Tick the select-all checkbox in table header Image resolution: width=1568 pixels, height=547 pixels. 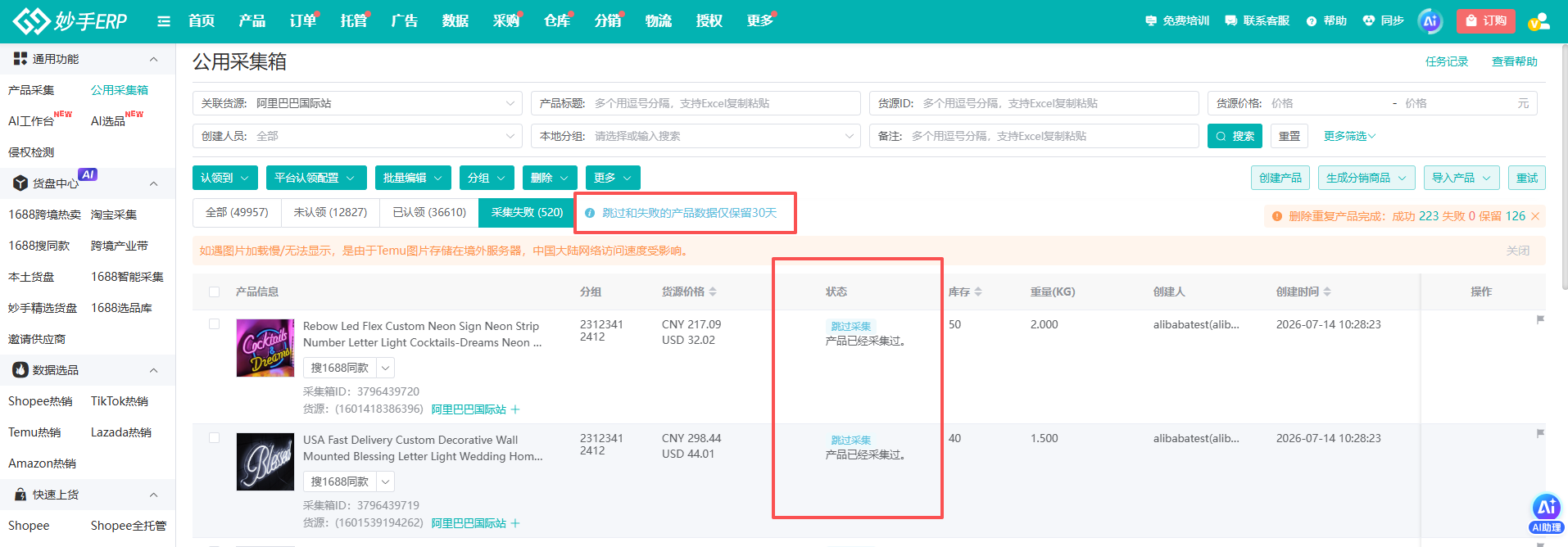point(215,292)
